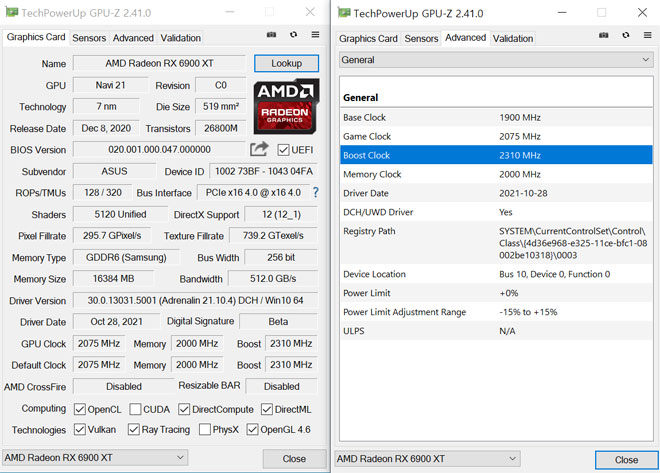660x473 pixels.
Task: Click the 512.0 GB/s bandwidth field
Action: 273,279
